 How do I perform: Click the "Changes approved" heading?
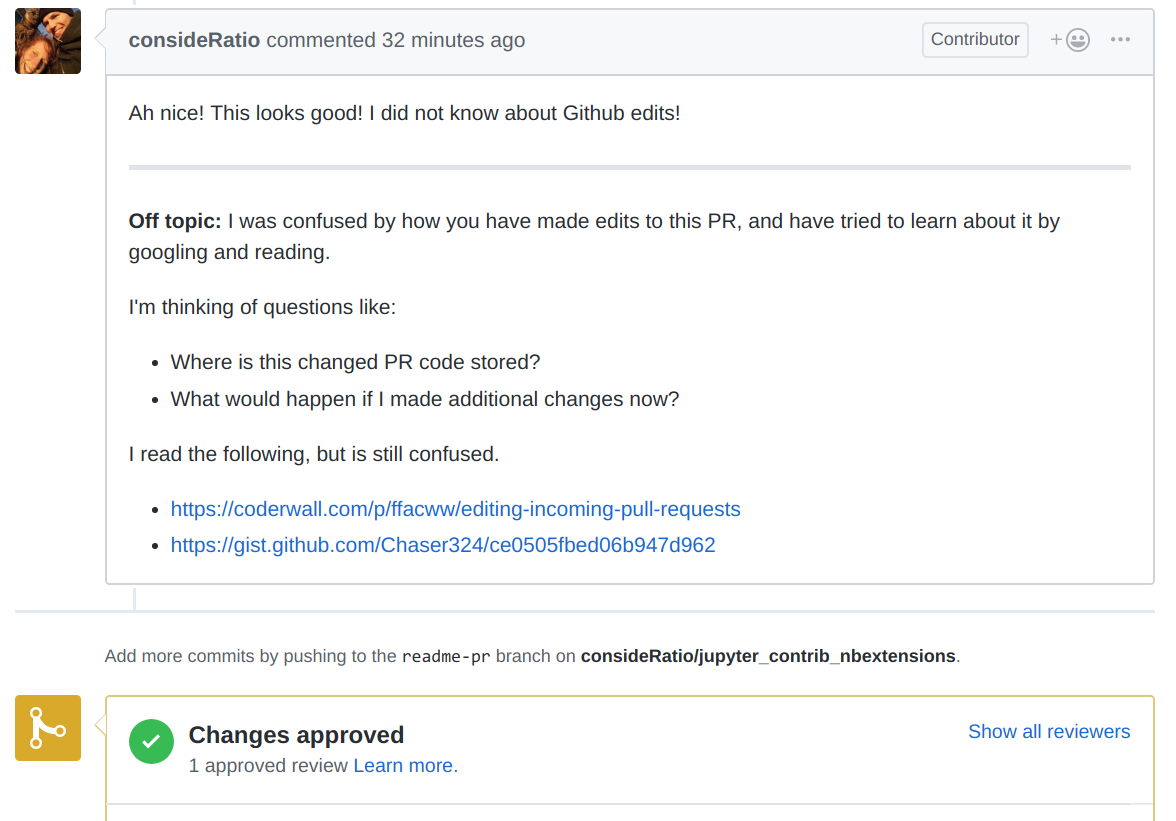(x=296, y=735)
